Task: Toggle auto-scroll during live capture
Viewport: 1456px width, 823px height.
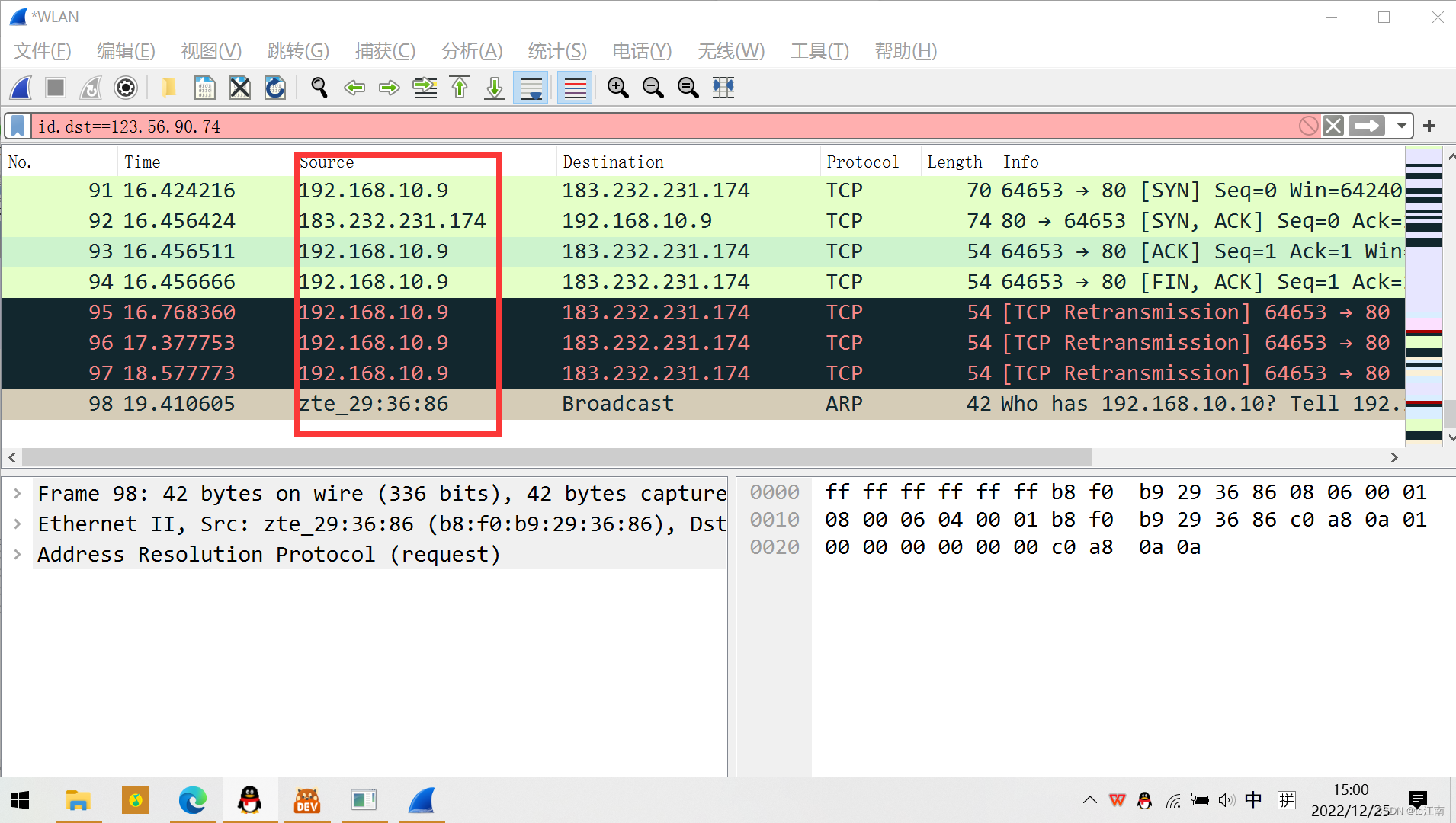Action: tap(531, 88)
